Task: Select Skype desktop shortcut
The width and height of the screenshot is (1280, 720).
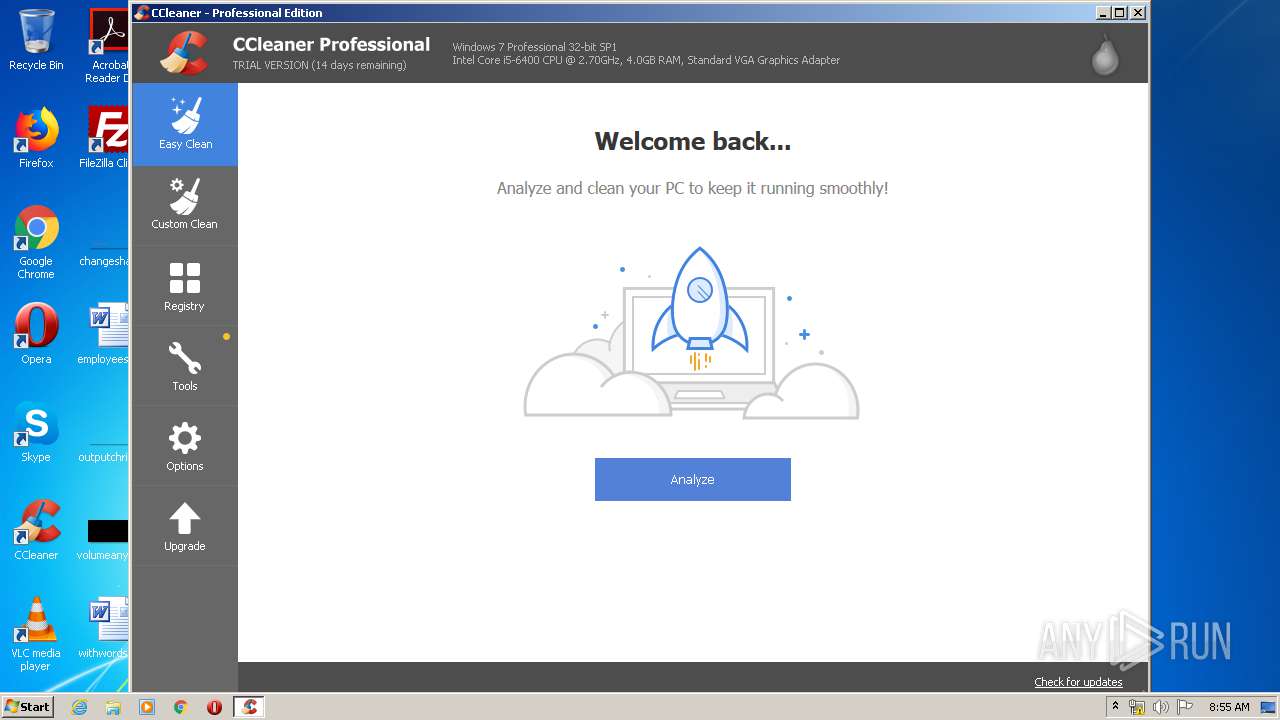Action: click(36, 431)
